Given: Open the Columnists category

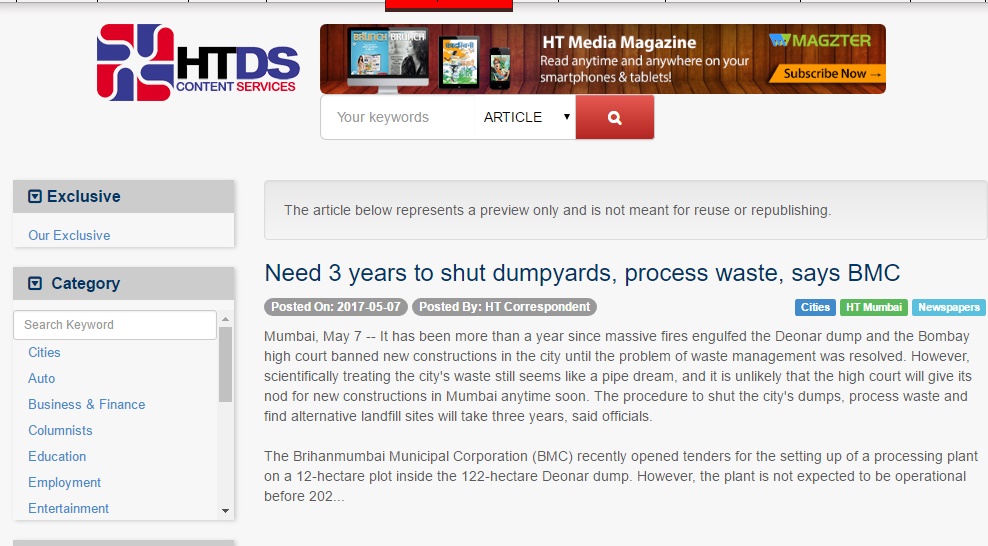Looking at the screenshot, I should [60, 431].
